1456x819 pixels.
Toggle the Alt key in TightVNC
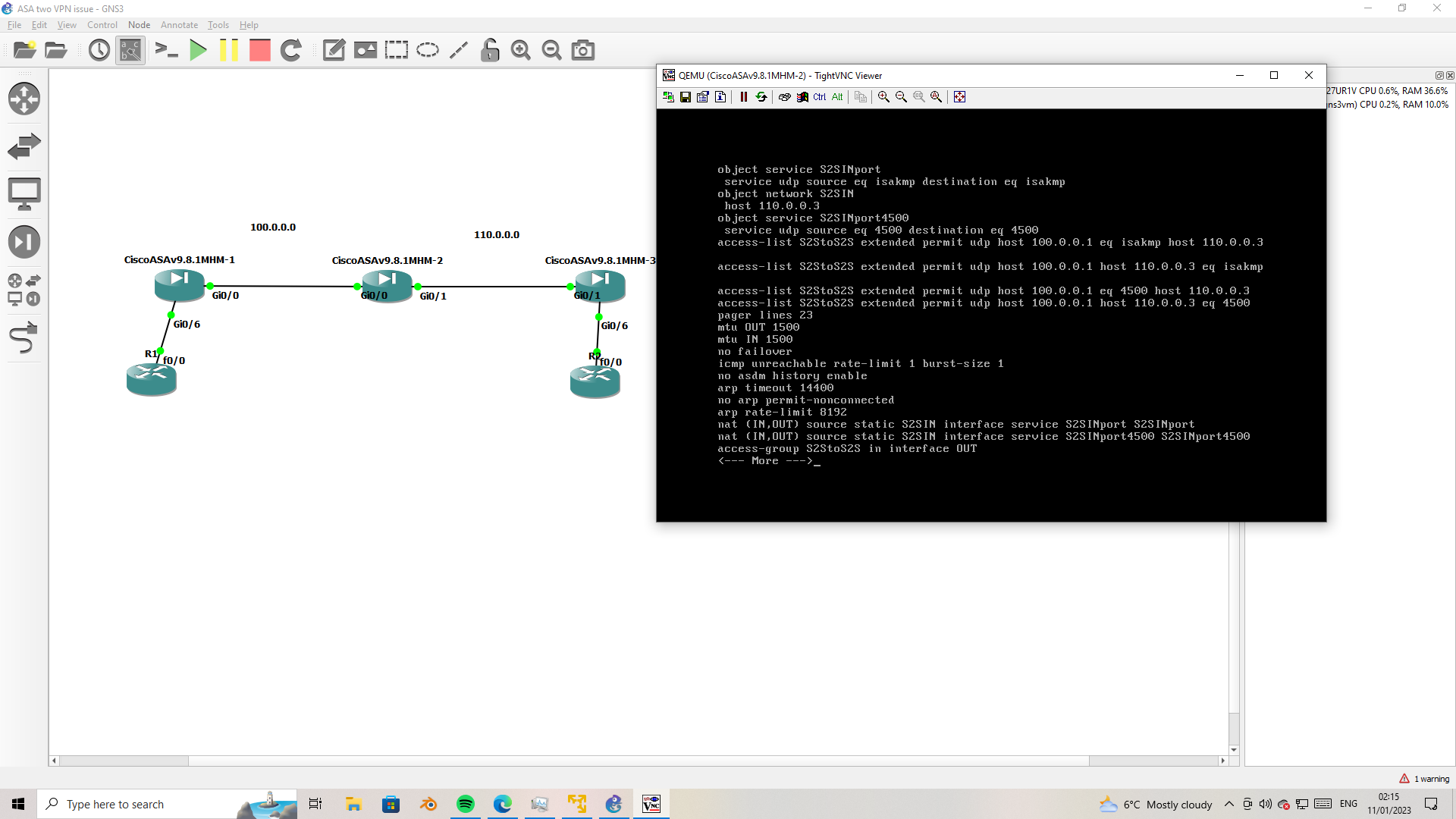(836, 97)
